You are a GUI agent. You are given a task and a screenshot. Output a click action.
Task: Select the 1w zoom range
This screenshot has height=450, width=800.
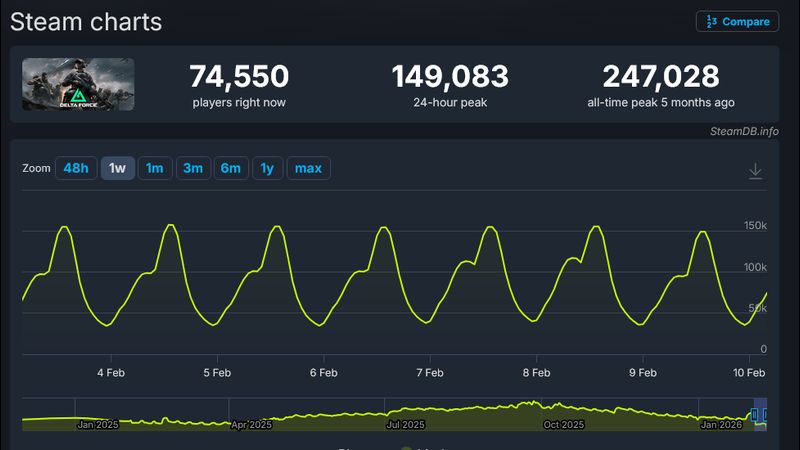click(x=117, y=168)
